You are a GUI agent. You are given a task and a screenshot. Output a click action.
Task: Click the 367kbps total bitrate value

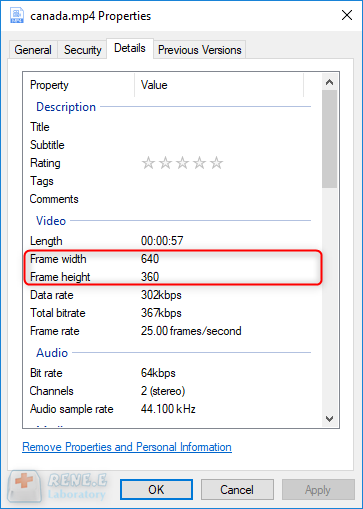click(161, 313)
